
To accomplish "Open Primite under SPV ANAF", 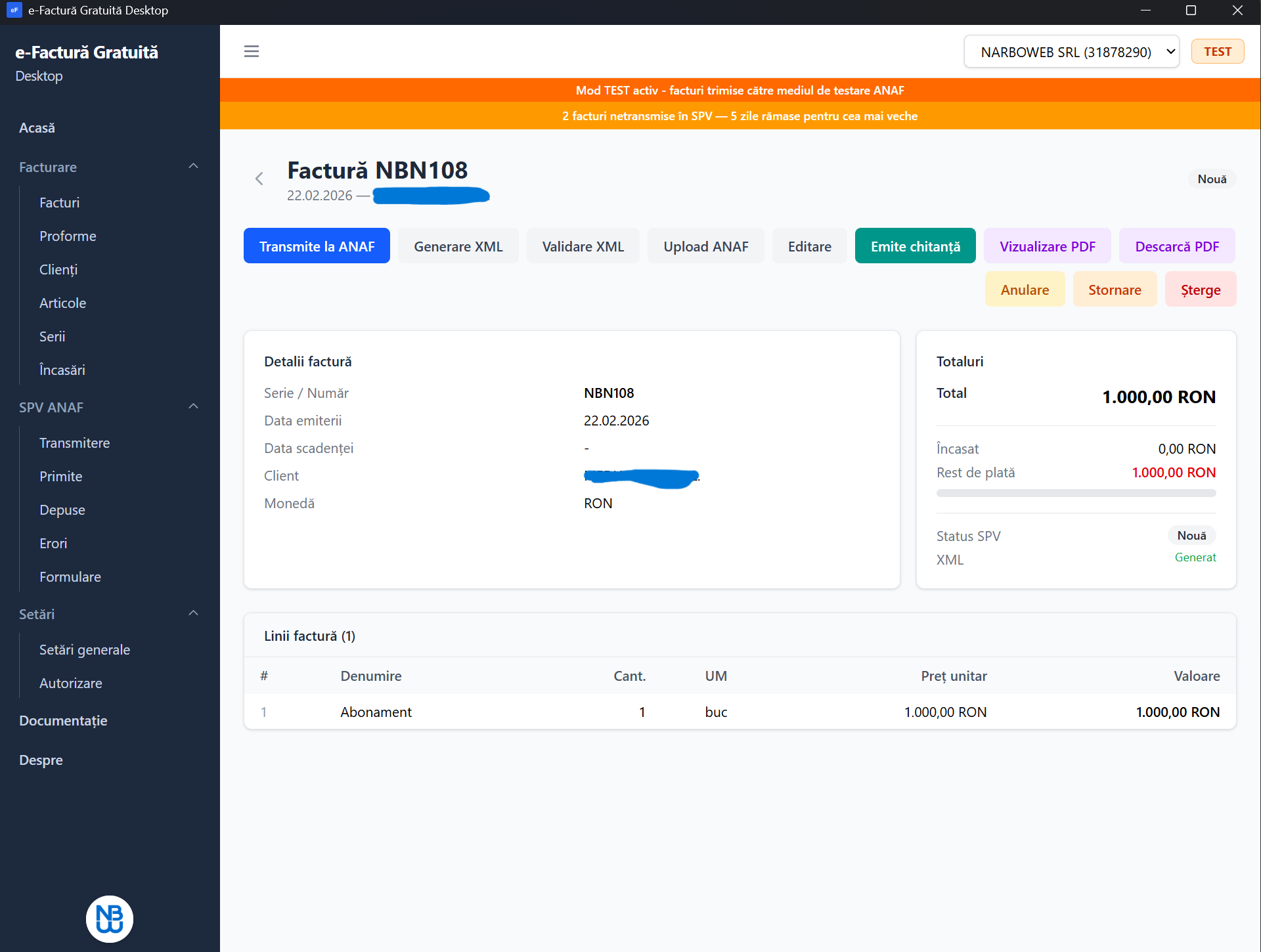I will (x=60, y=477).
